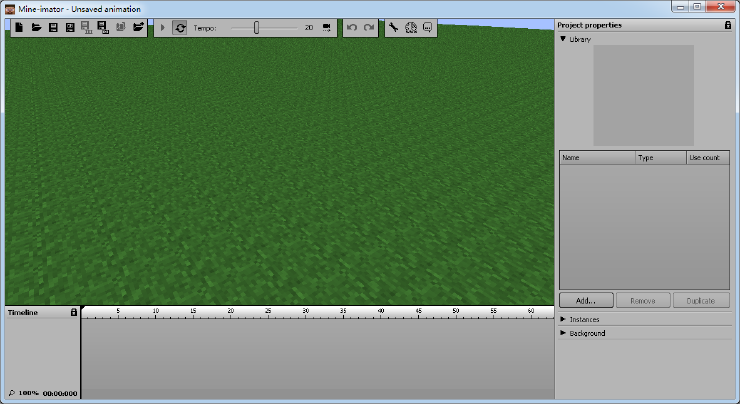Image resolution: width=740 pixels, height=404 pixels.
Task: Click the timeline zoom magnifier icon
Action: [11, 393]
